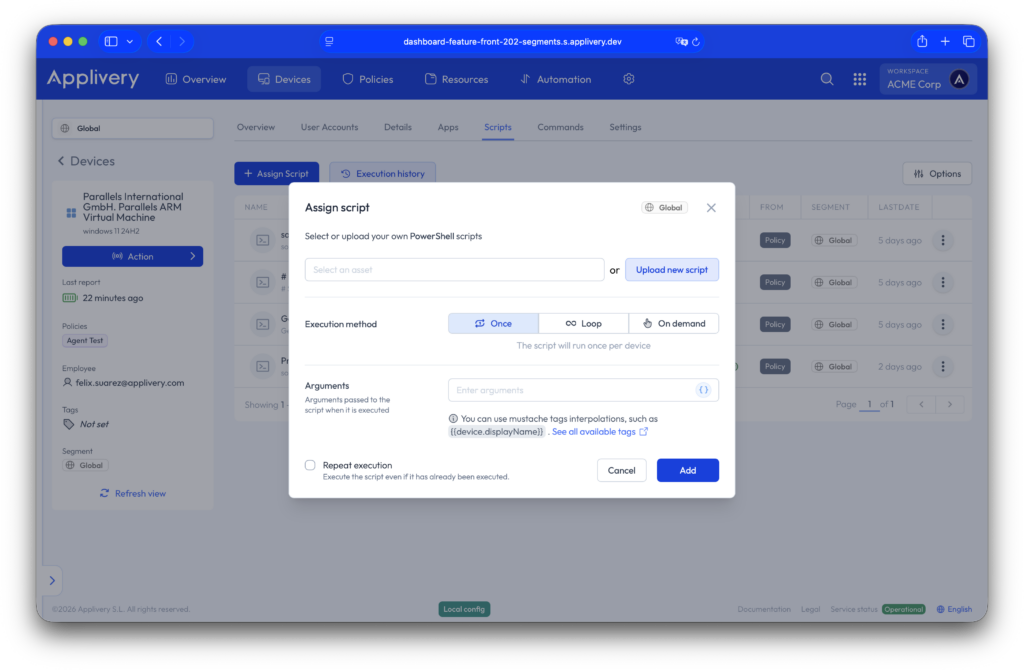Viewport: 1024px width, 670px height.
Task: Open the settings gear in the navigation bar
Action: [628, 78]
